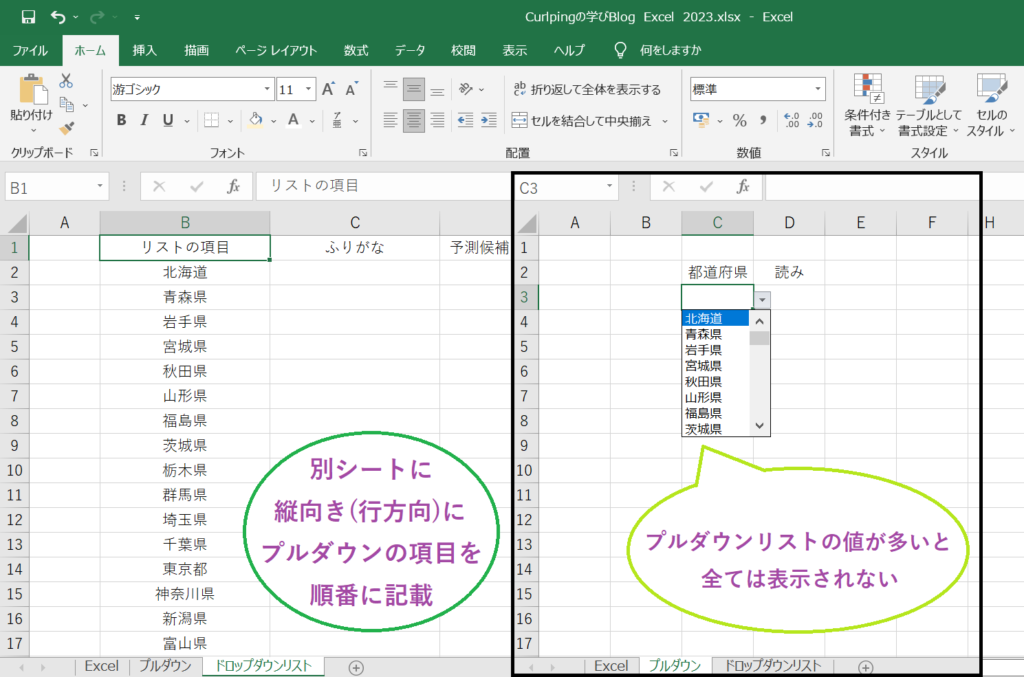1024x677 pixels.
Task: Expand the セルを結合して中央揃え dropdown arrow
Action: coord(665,121)
